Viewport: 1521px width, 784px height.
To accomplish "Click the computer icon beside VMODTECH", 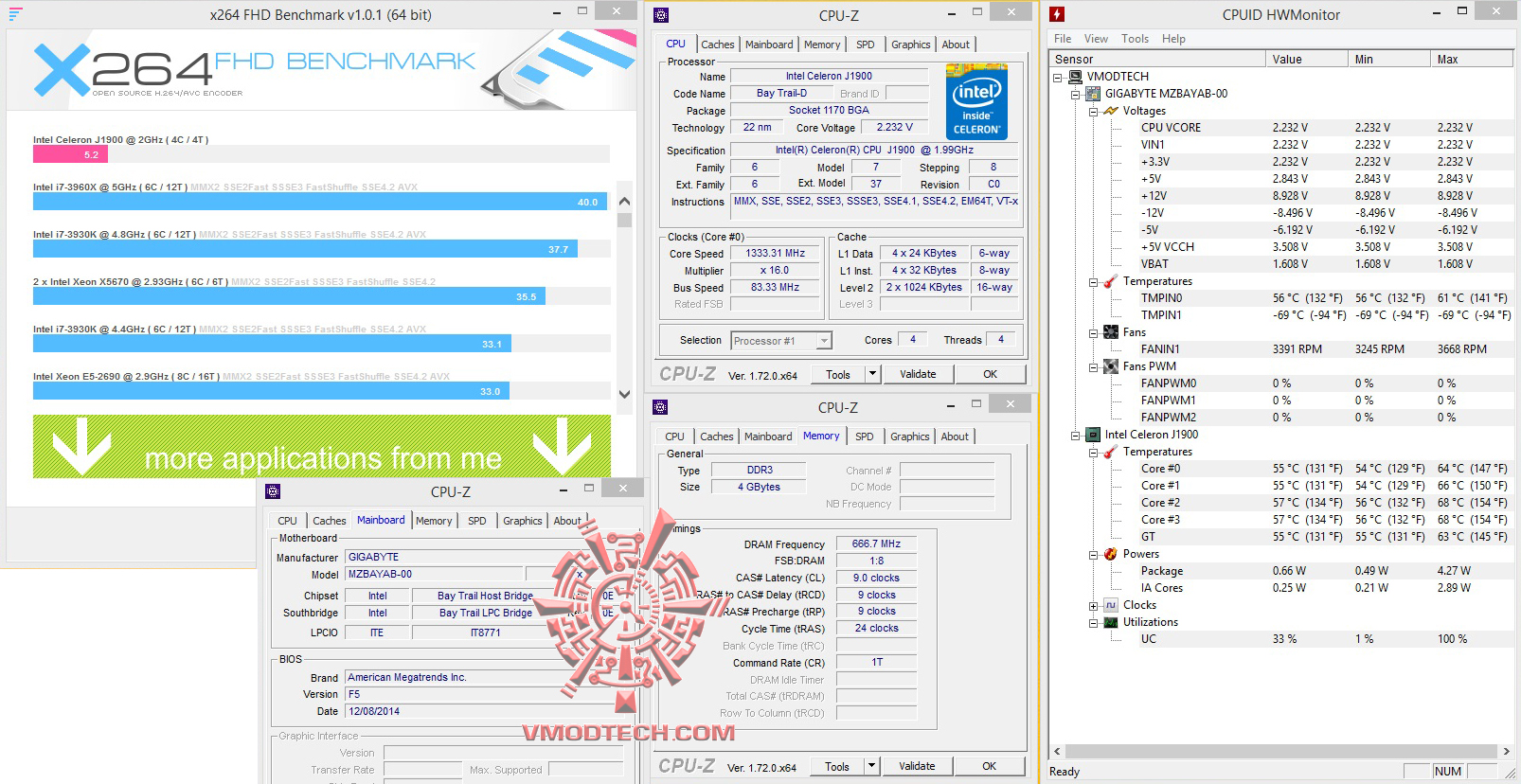I will 1075,77.
